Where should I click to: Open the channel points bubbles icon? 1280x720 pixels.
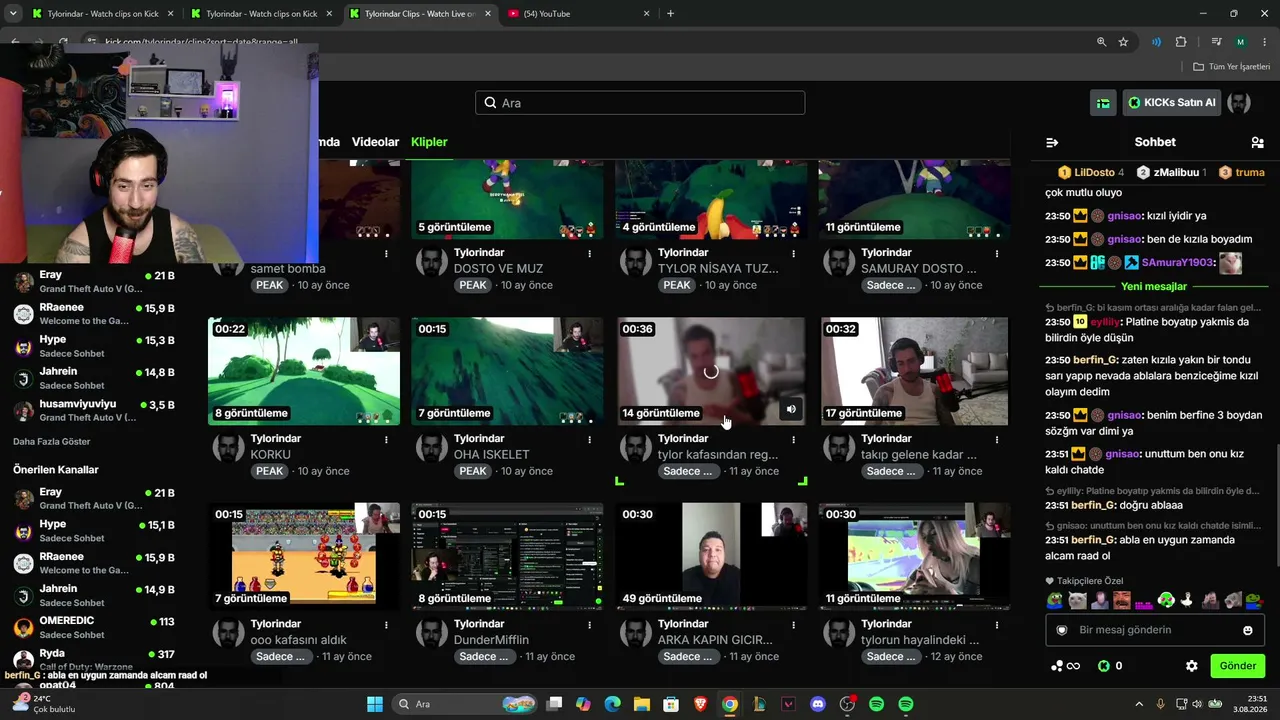tap(1058, 666)
